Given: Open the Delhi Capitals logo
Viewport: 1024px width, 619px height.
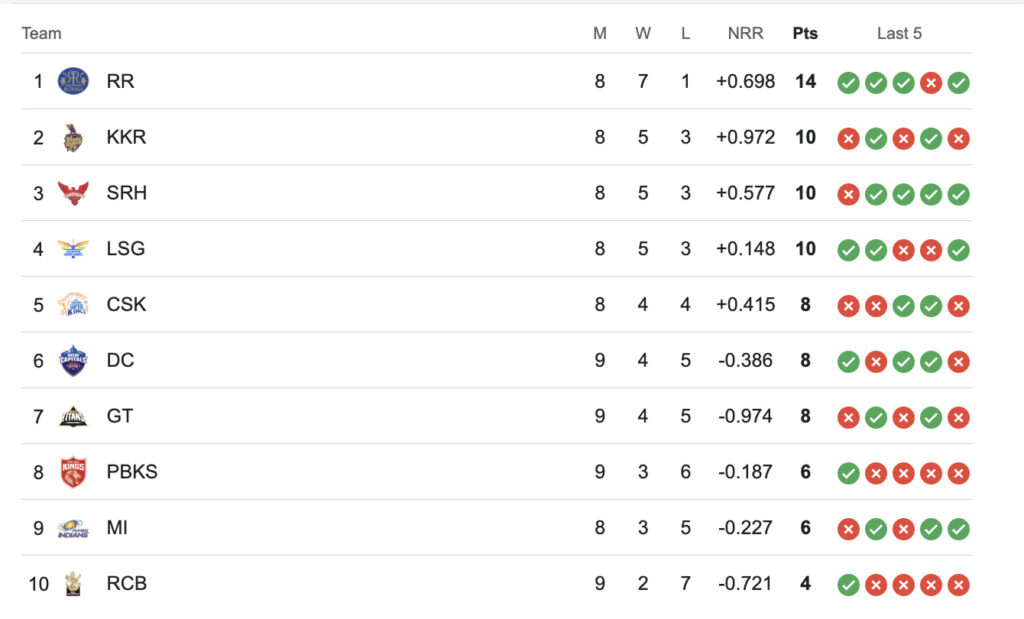Looking at the screenshot, I should (73, 360).
